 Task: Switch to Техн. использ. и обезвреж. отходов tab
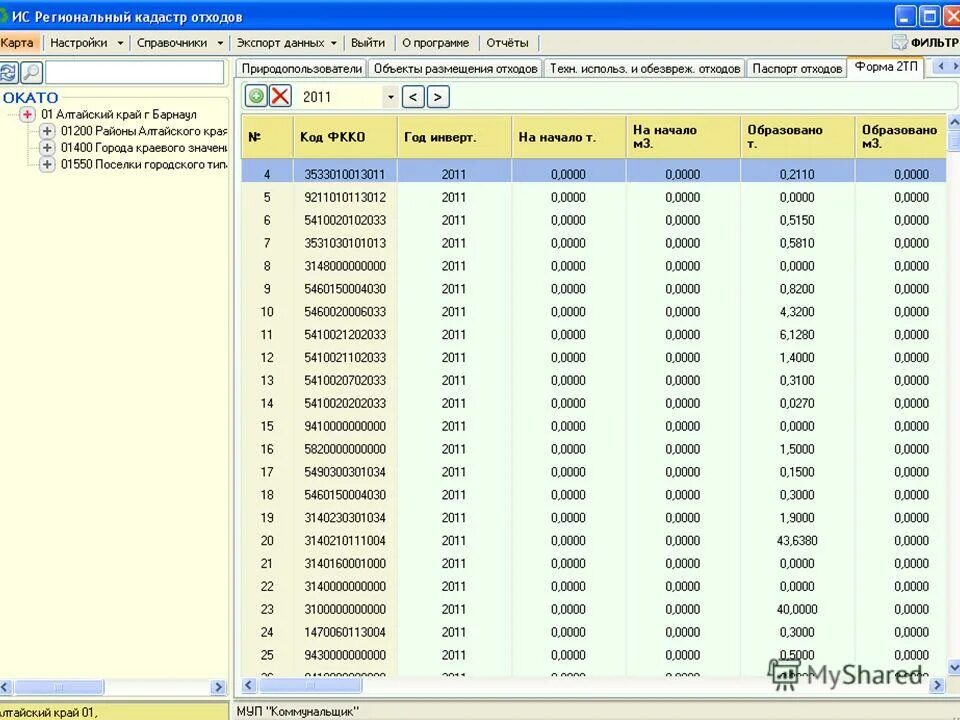(645, 69)
